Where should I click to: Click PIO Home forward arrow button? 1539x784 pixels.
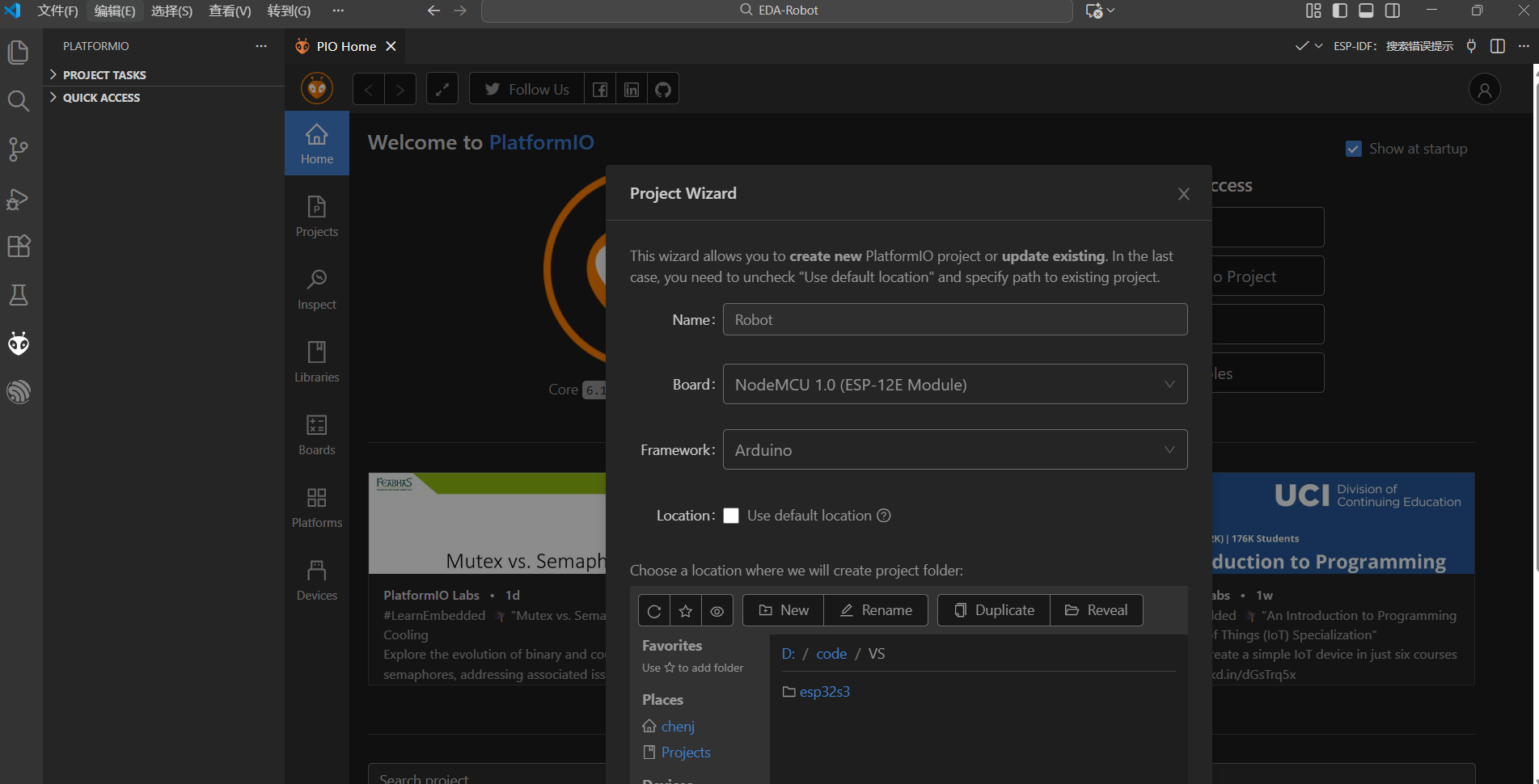coord(400,89)
